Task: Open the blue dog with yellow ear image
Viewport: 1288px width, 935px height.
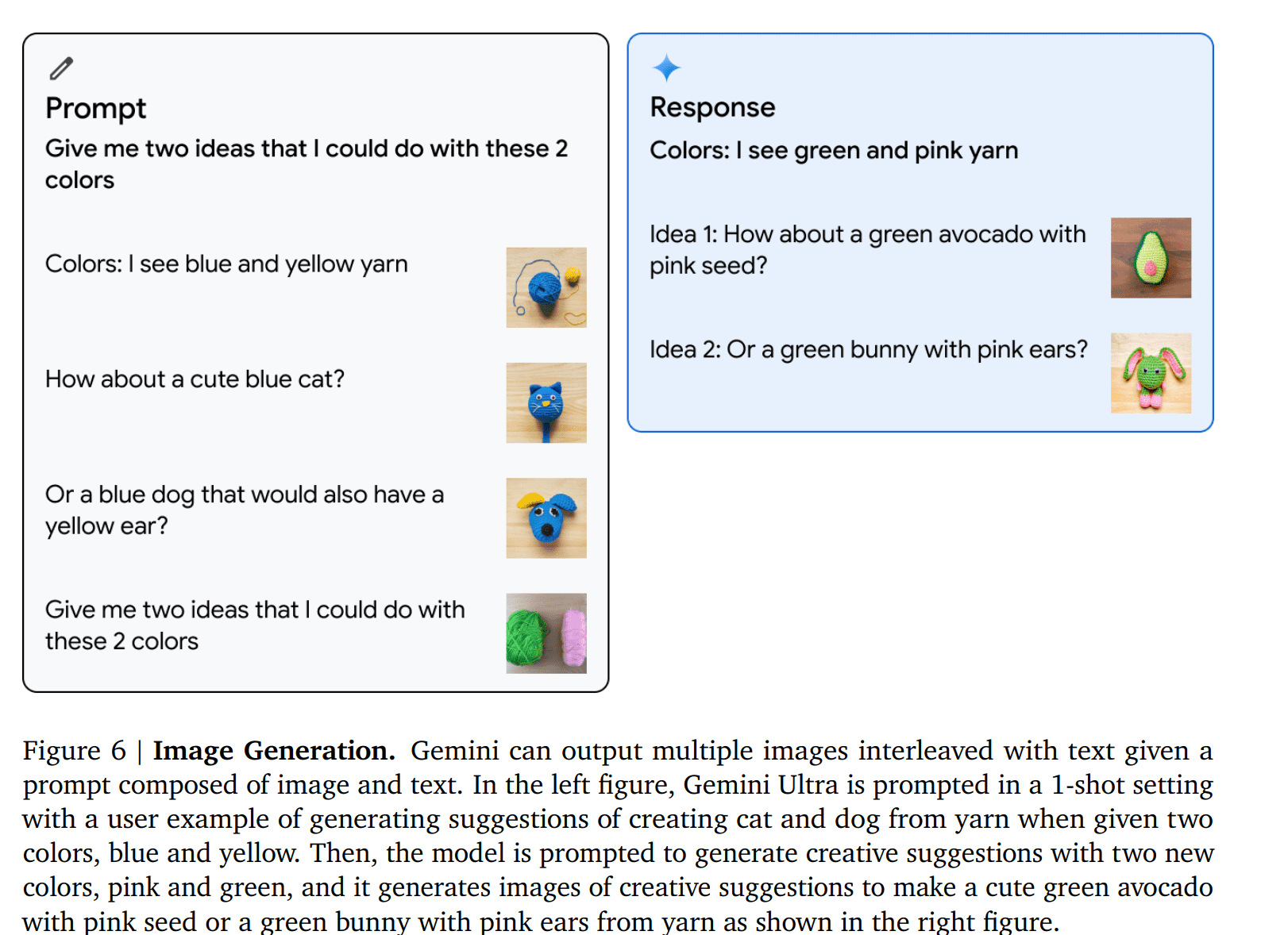Action: [546, 518]
